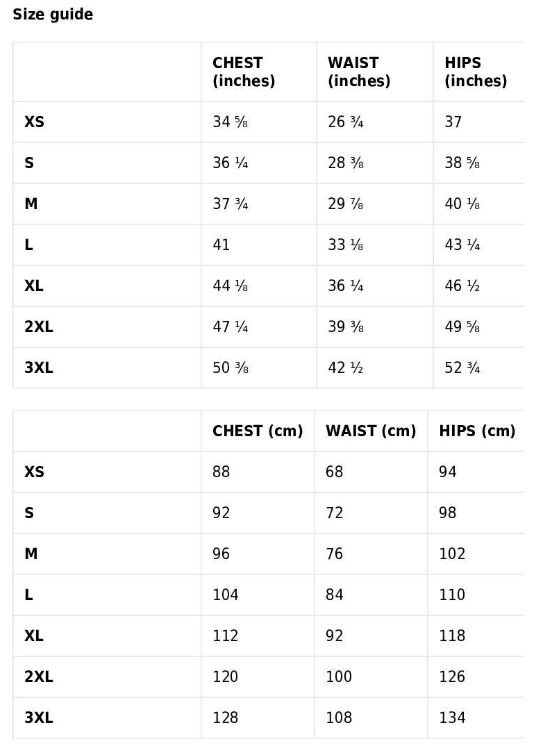This screenshot has width=556, height=750.
Task: Click the 44 ⅛ chest value for XL
Action: coord(230,286)
